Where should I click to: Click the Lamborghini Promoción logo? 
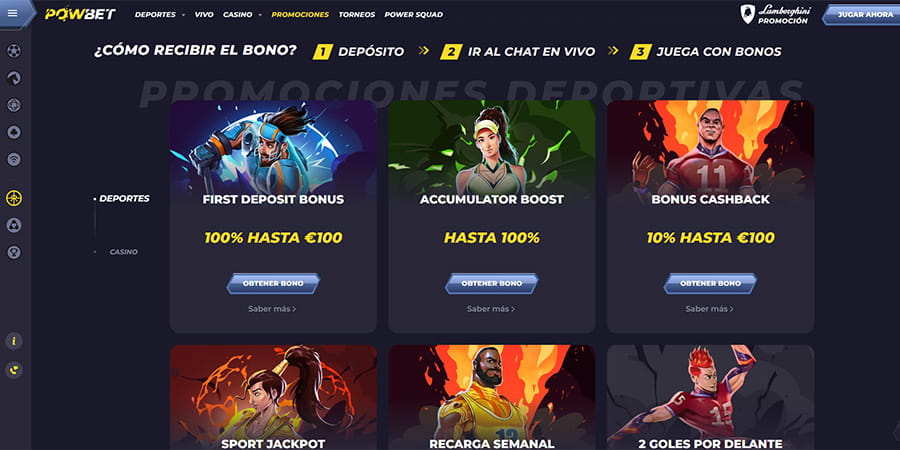[x=775, y=14]
